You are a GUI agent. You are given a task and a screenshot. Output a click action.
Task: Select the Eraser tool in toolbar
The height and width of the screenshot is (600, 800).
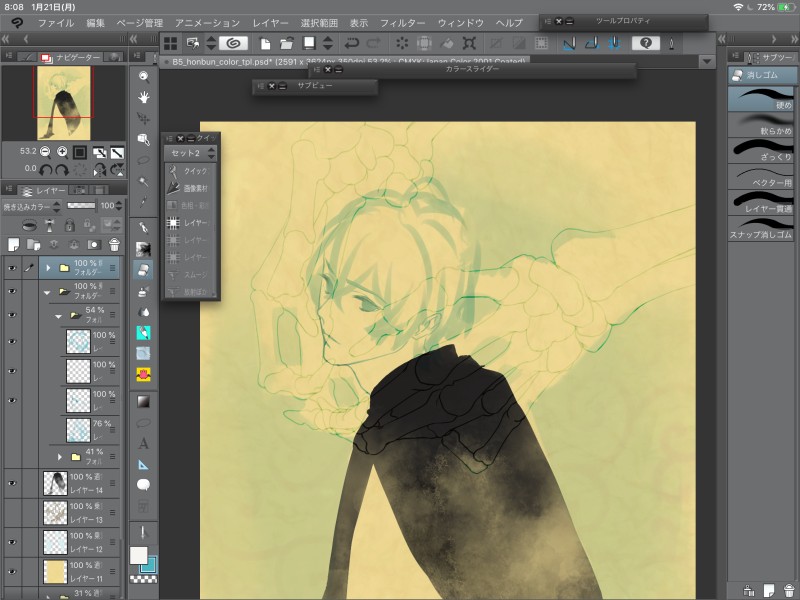click(x=144, y=270)
